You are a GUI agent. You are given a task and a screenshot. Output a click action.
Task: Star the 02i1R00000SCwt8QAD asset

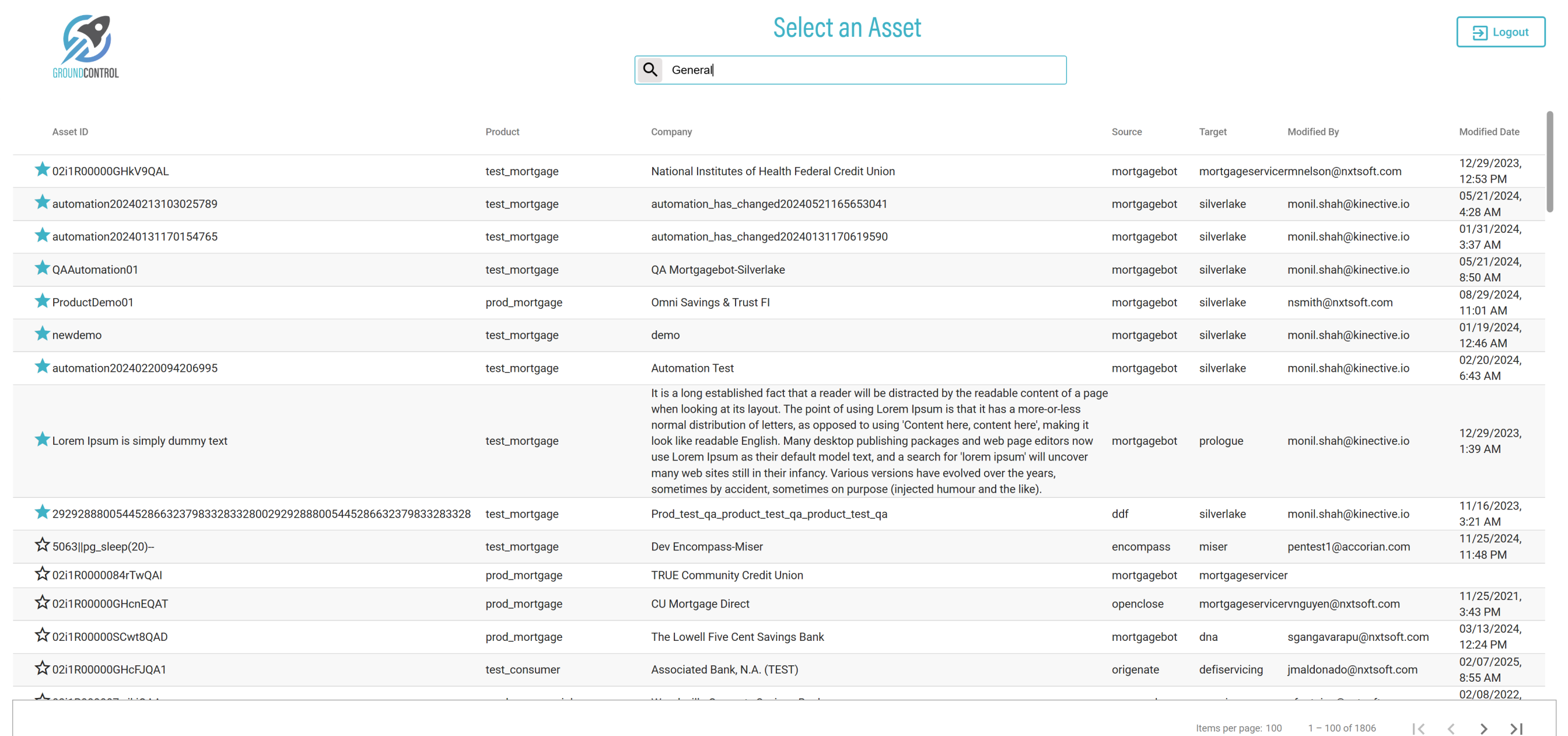coord(42,635)
